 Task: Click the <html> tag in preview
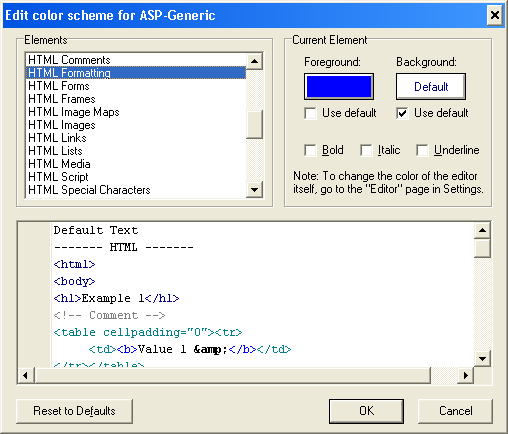click(x=74, y=264)
